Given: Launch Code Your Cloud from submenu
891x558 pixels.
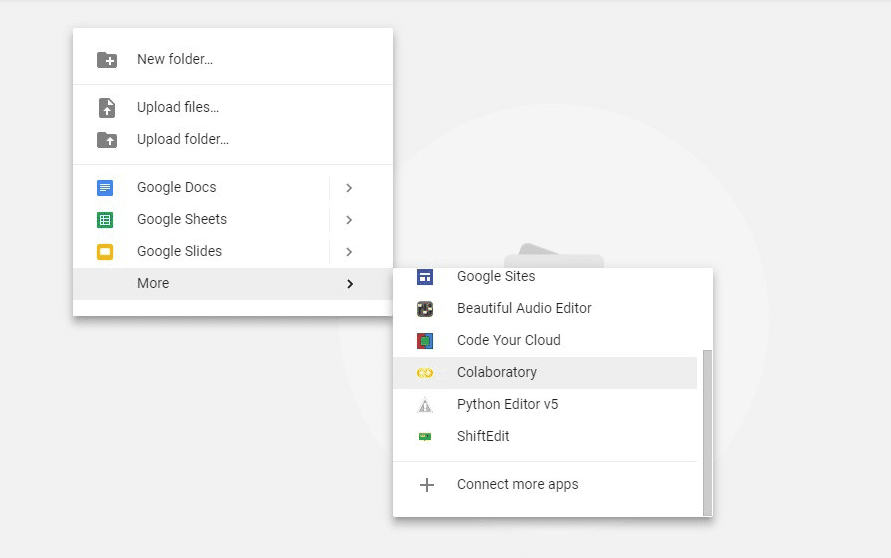Looking at the screenshot, I should (545, 340).
